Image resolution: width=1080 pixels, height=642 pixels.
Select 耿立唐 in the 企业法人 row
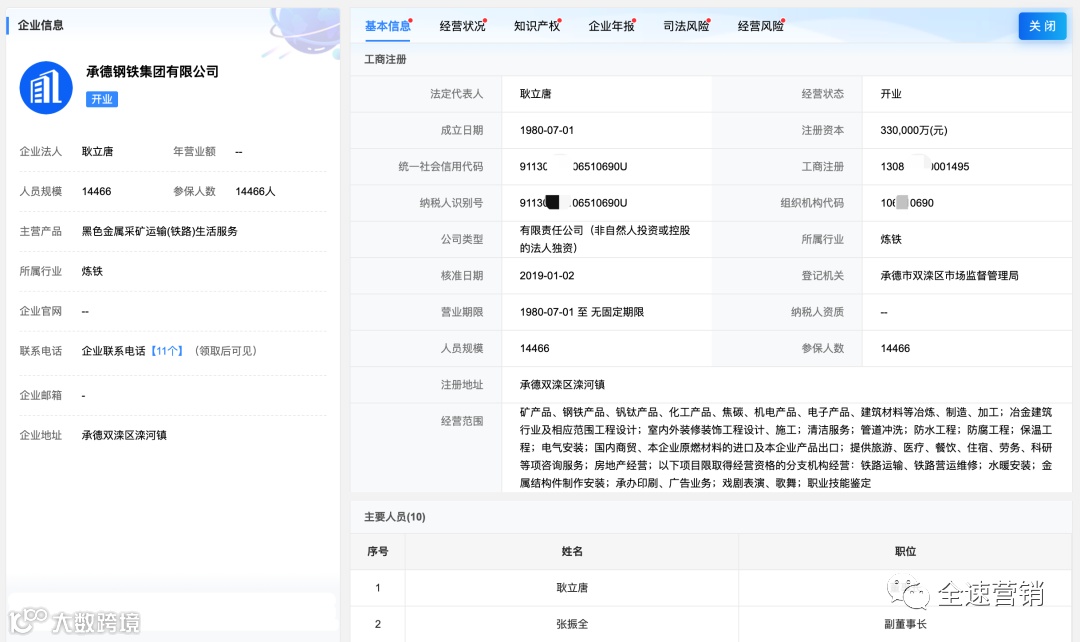[97, 152]
